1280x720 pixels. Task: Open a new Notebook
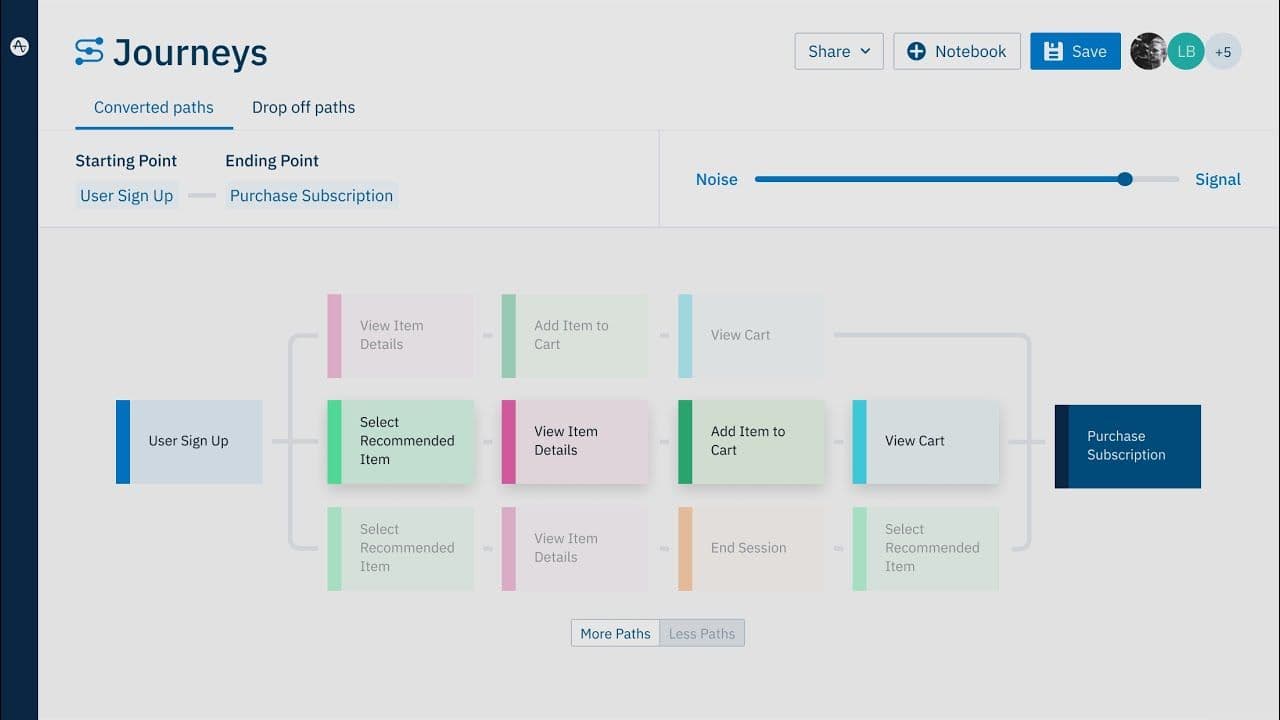[957, 51]
